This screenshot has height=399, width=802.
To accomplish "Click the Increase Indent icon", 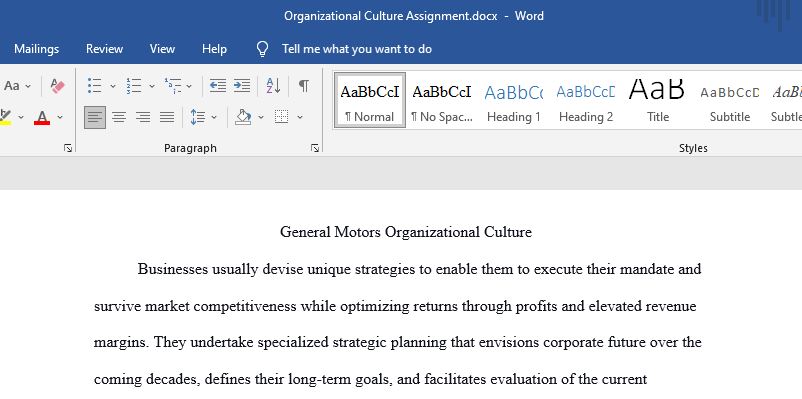I will tap(242, 86).
